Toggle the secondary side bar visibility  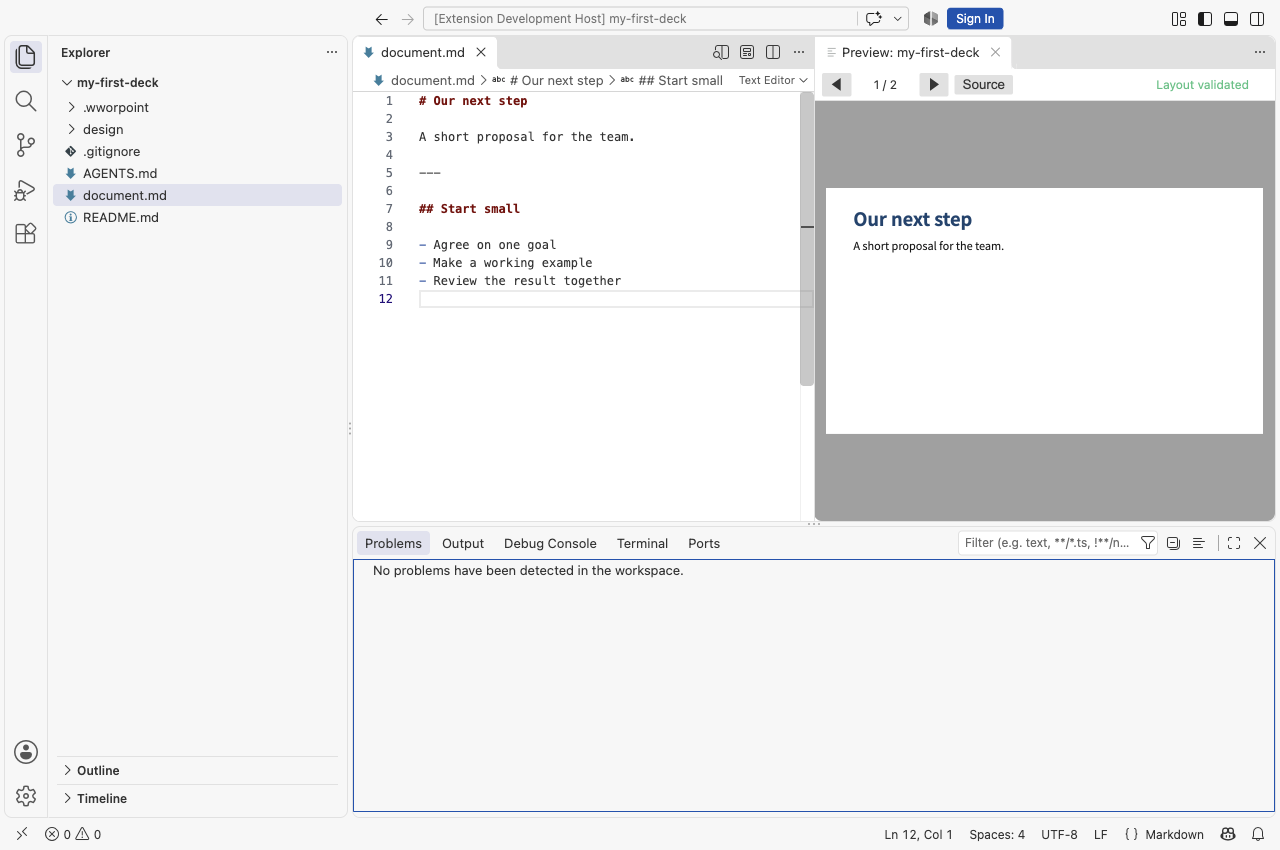coord(1257,18)
